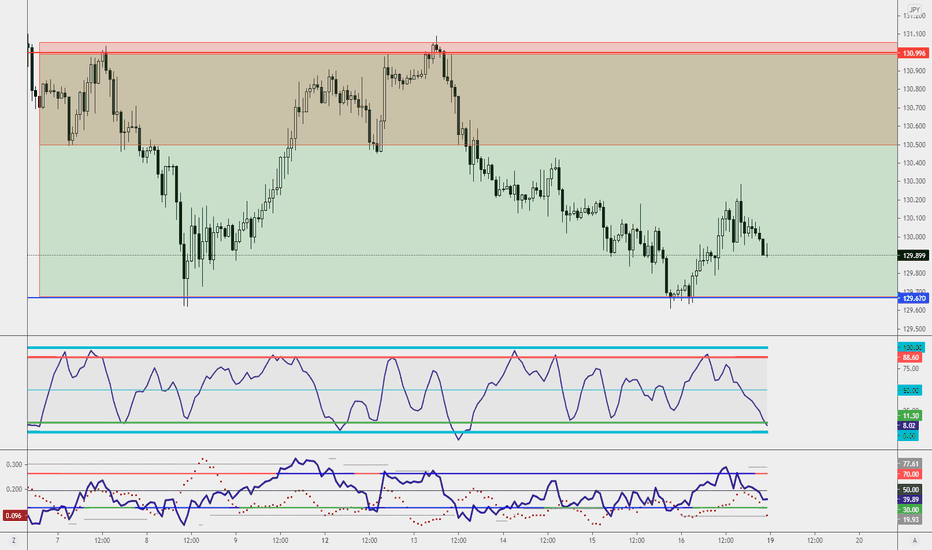Click the green 11.30 indicator level label

tap(910, 416)
